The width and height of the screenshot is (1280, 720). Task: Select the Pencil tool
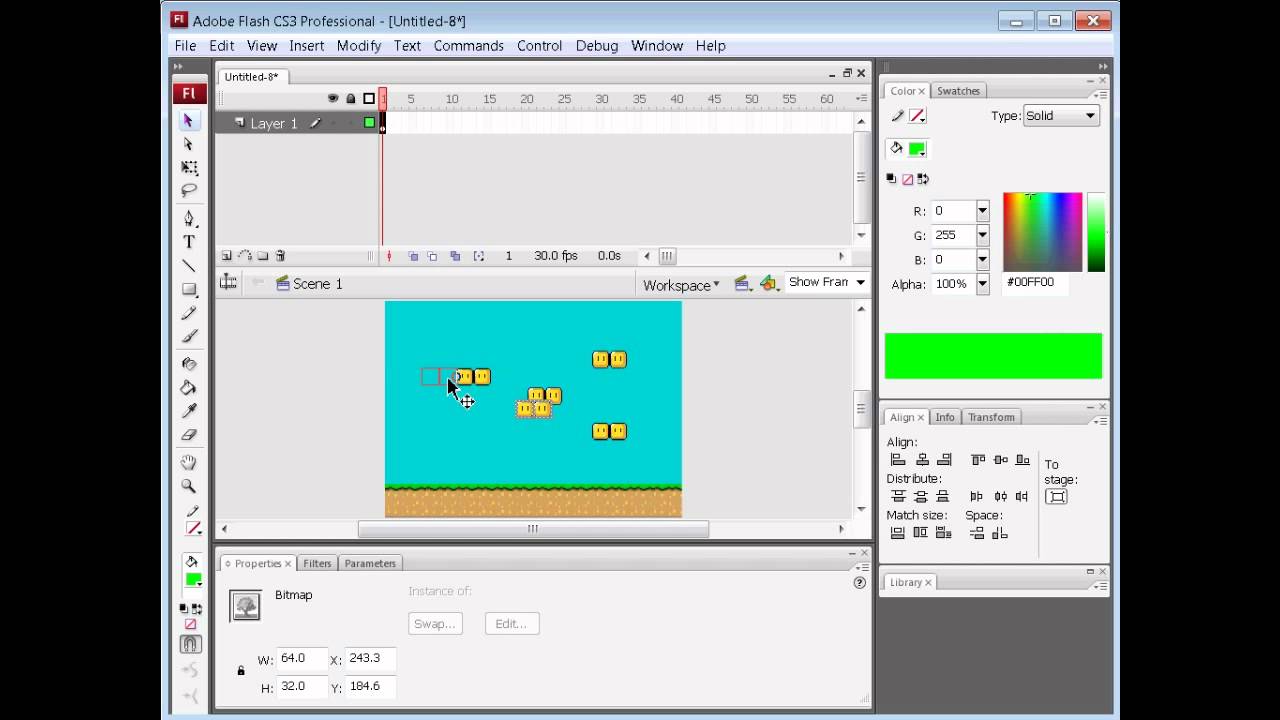(x=189, y=313)
